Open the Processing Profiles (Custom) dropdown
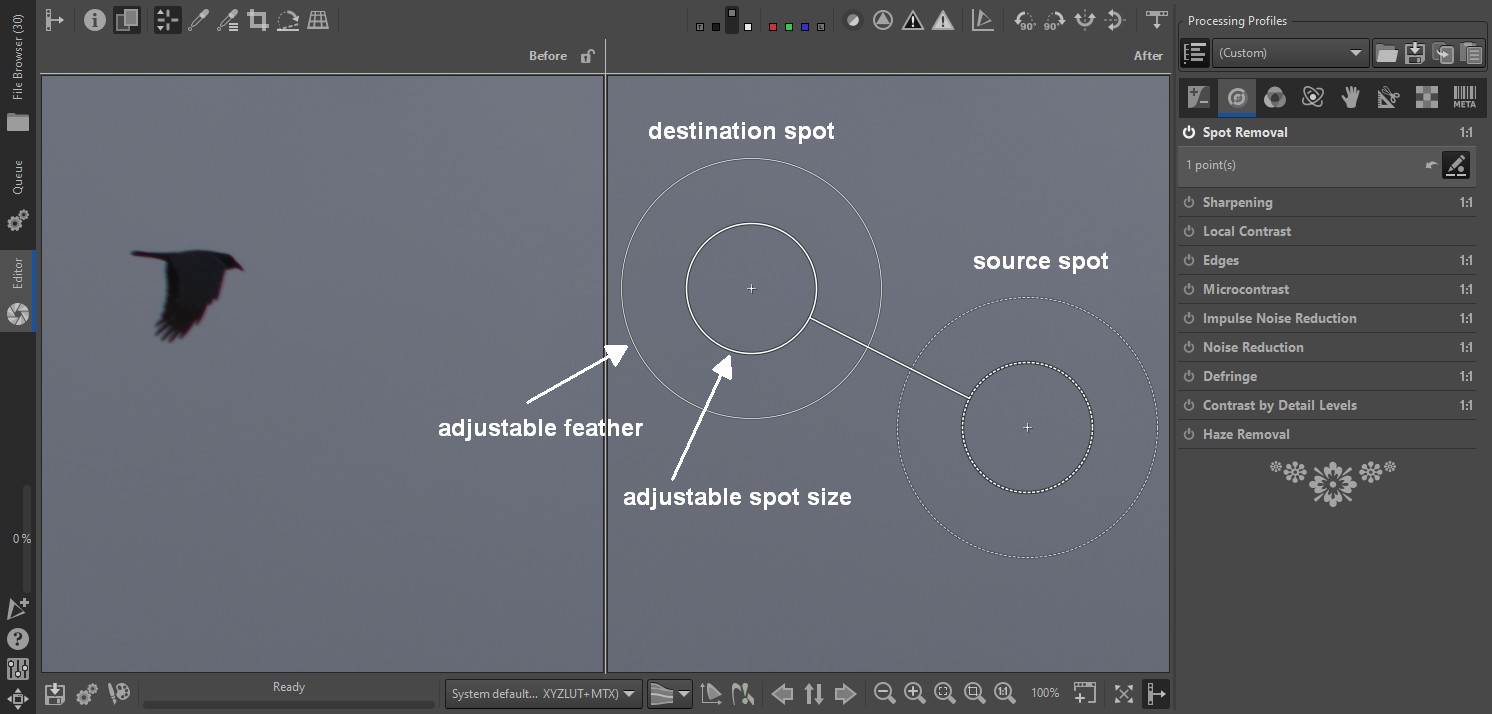Image resolution: width=1492 pixels, height=714 pixels. (1289, 53)
